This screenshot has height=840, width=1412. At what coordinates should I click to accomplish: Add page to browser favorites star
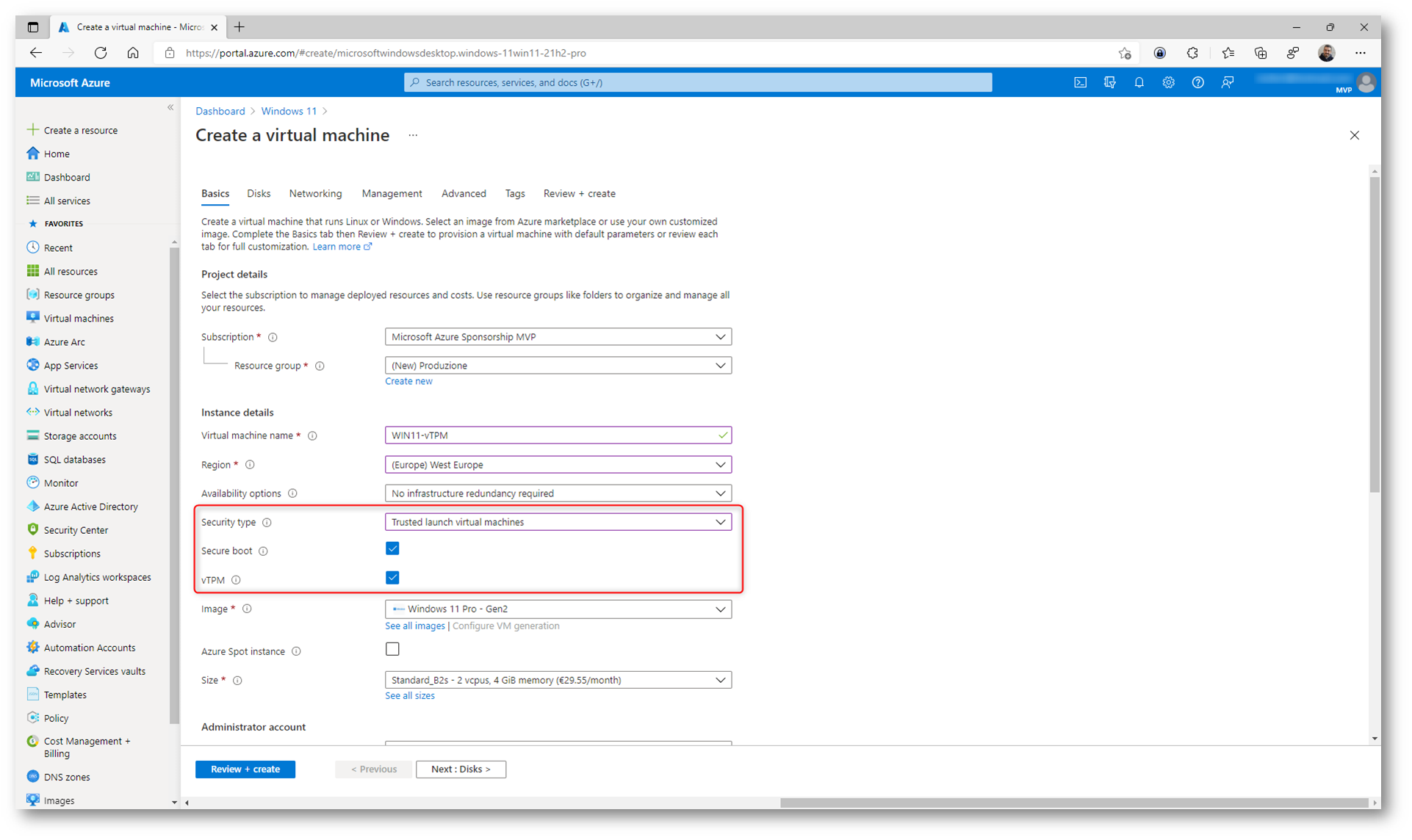coord(1124,53)
